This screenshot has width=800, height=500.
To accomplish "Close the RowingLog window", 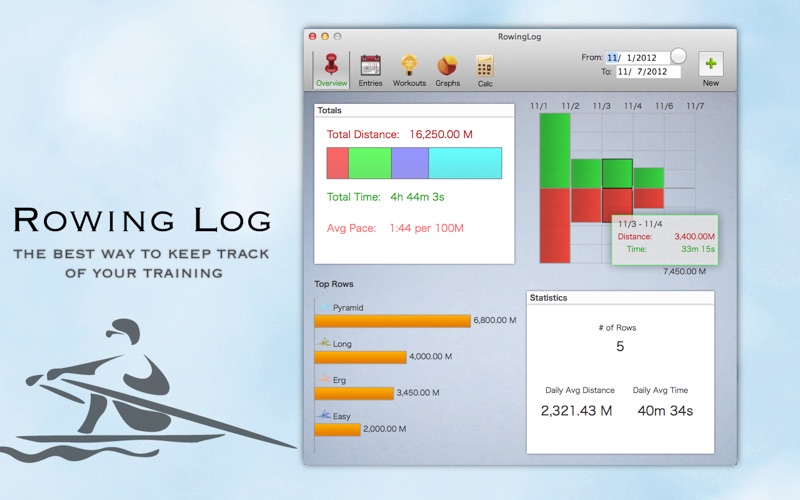I will tap(313, 36).
